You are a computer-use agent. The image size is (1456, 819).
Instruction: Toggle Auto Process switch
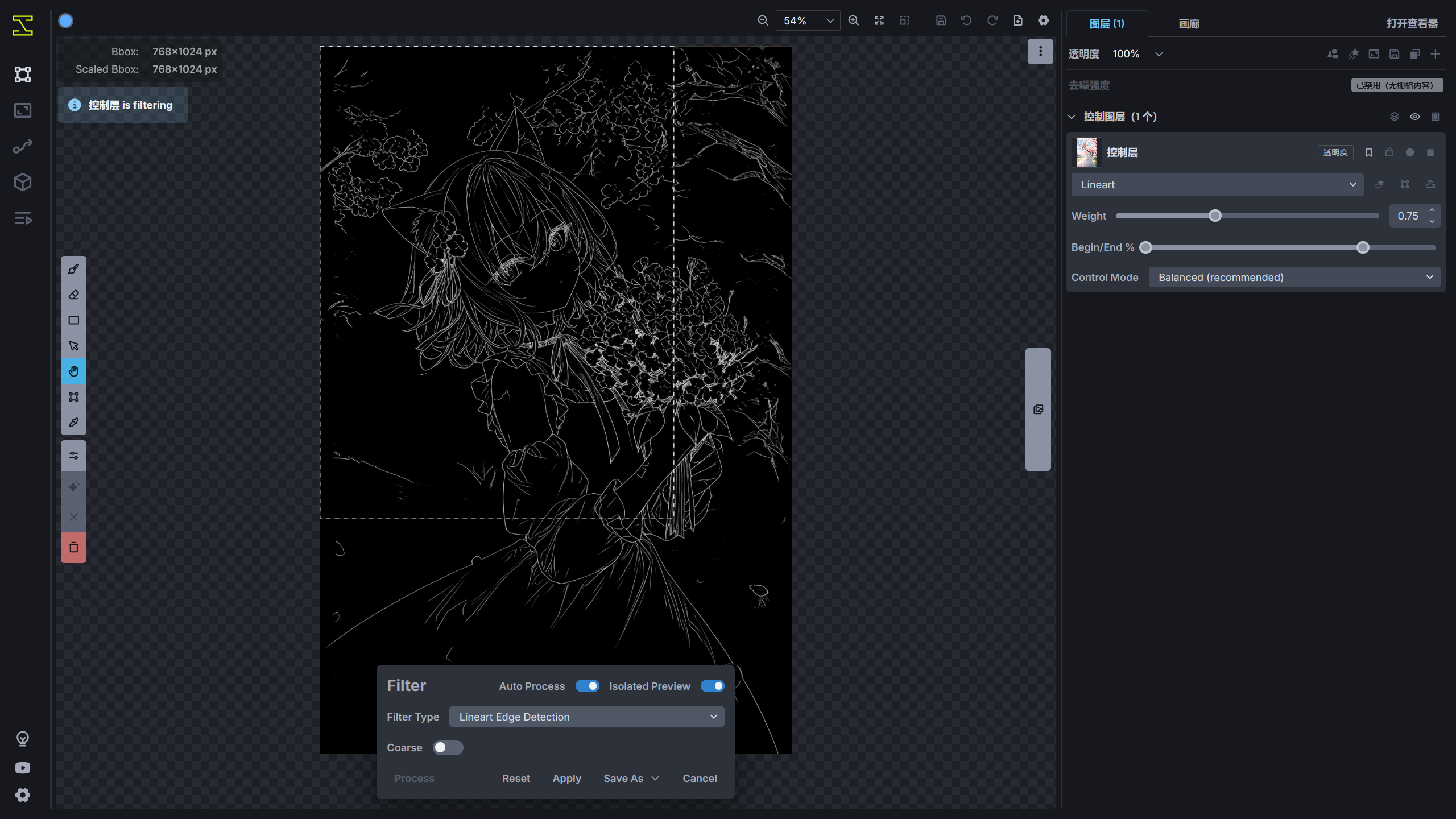pyautogui.click(x=587, y=686)
